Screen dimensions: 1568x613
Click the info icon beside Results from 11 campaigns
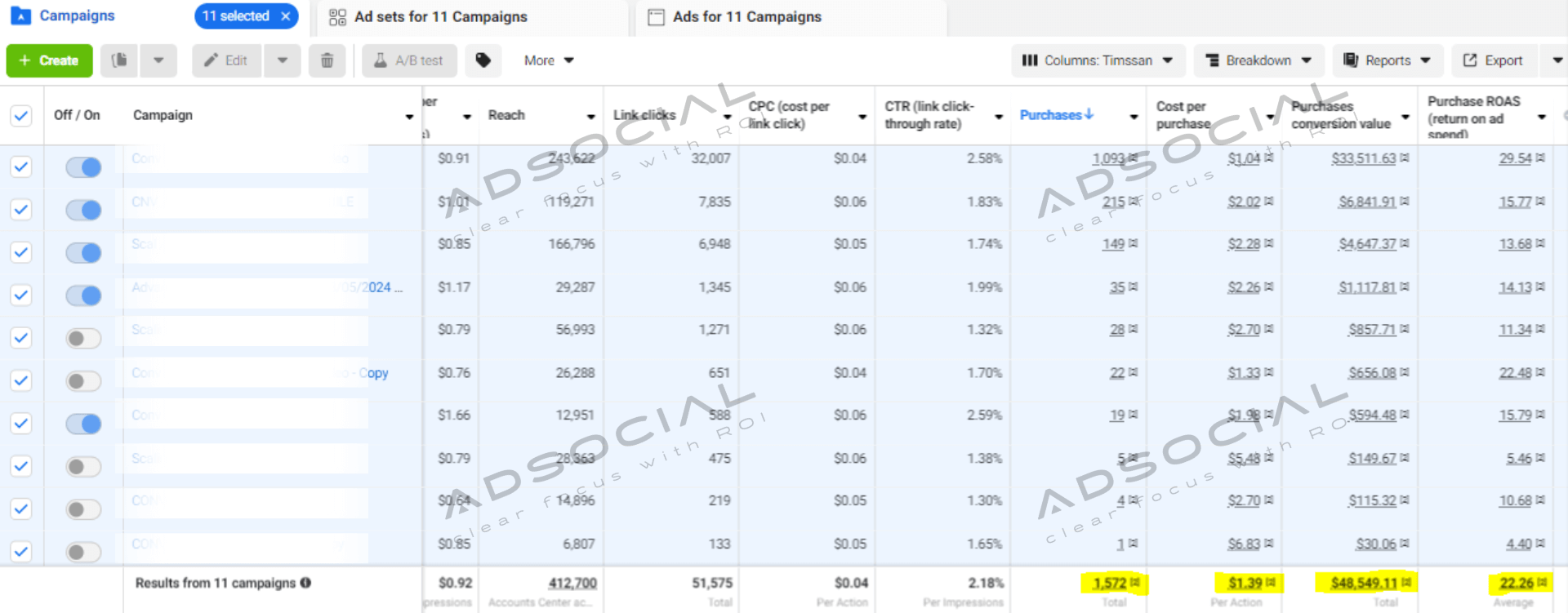click(305, 583)
